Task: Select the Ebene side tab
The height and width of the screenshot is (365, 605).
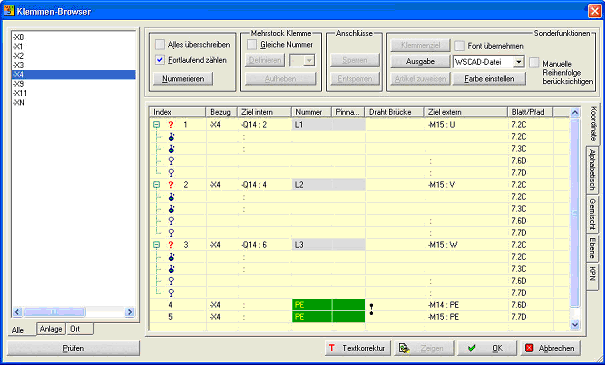Action: (592, 248)
